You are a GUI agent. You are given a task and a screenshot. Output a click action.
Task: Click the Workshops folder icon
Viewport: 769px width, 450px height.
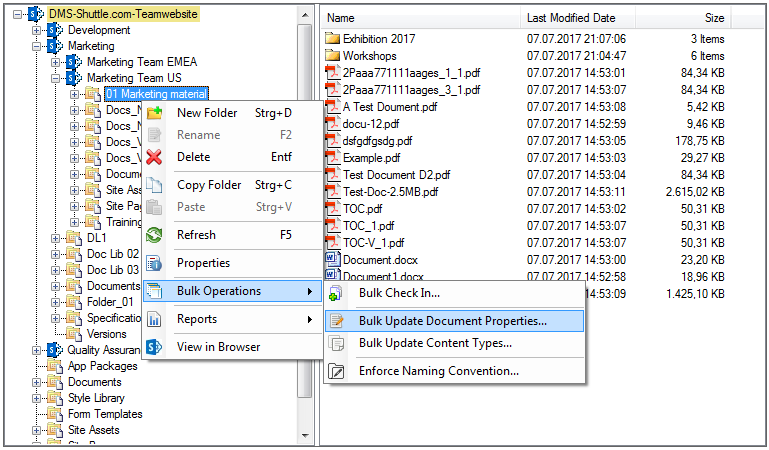333,55
